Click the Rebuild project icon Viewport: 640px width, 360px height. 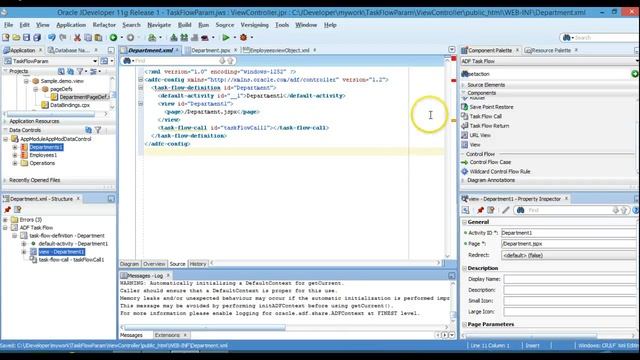click(184, 38)
